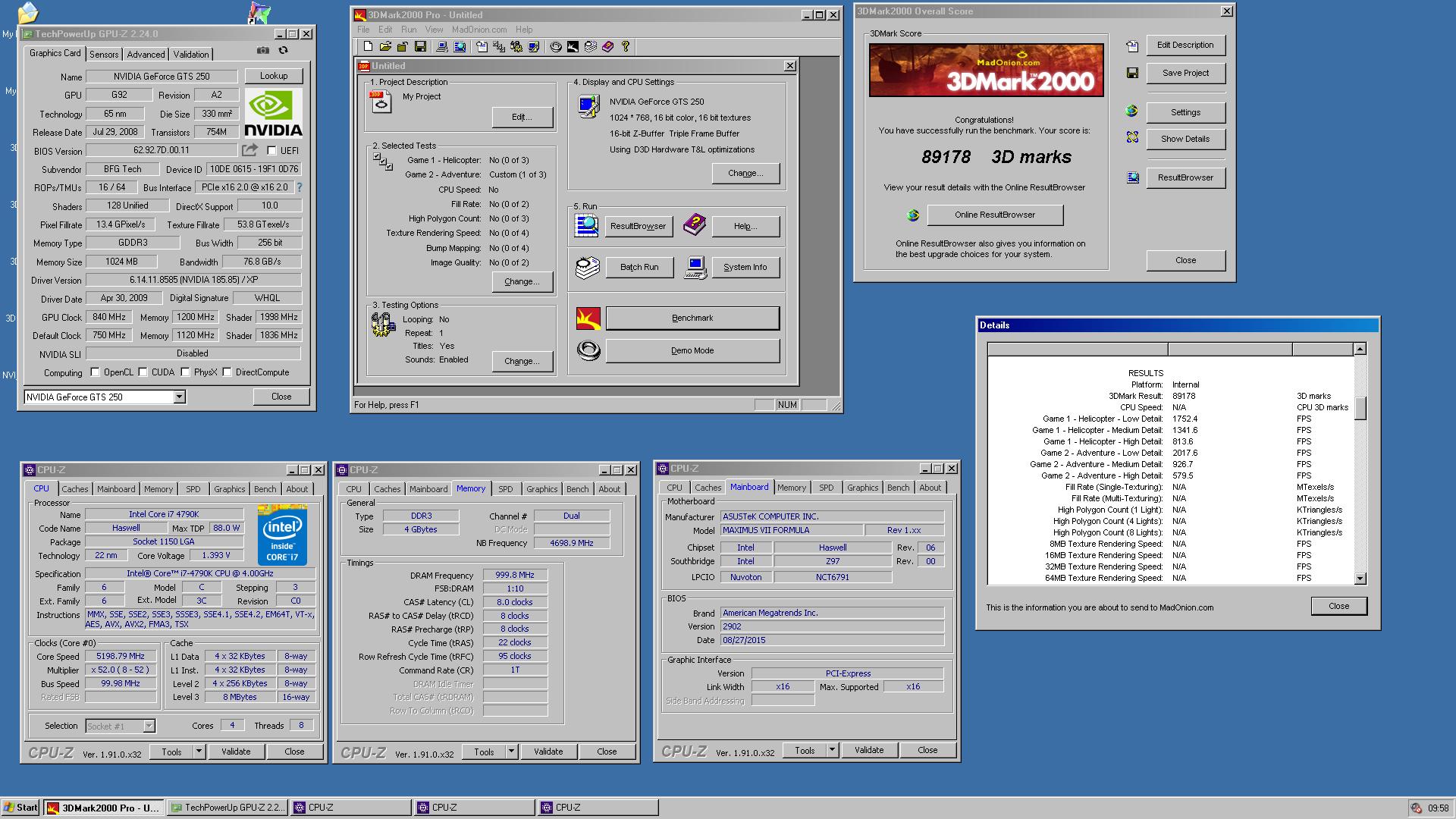Click Save Project floppy icon in Overall Score

click(x=1132, y=73)
